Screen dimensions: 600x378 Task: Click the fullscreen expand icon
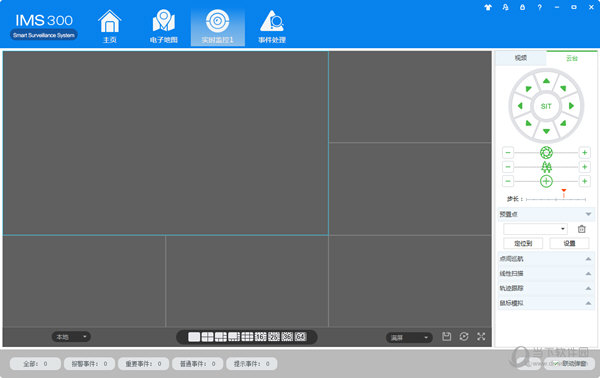(481, 337)
